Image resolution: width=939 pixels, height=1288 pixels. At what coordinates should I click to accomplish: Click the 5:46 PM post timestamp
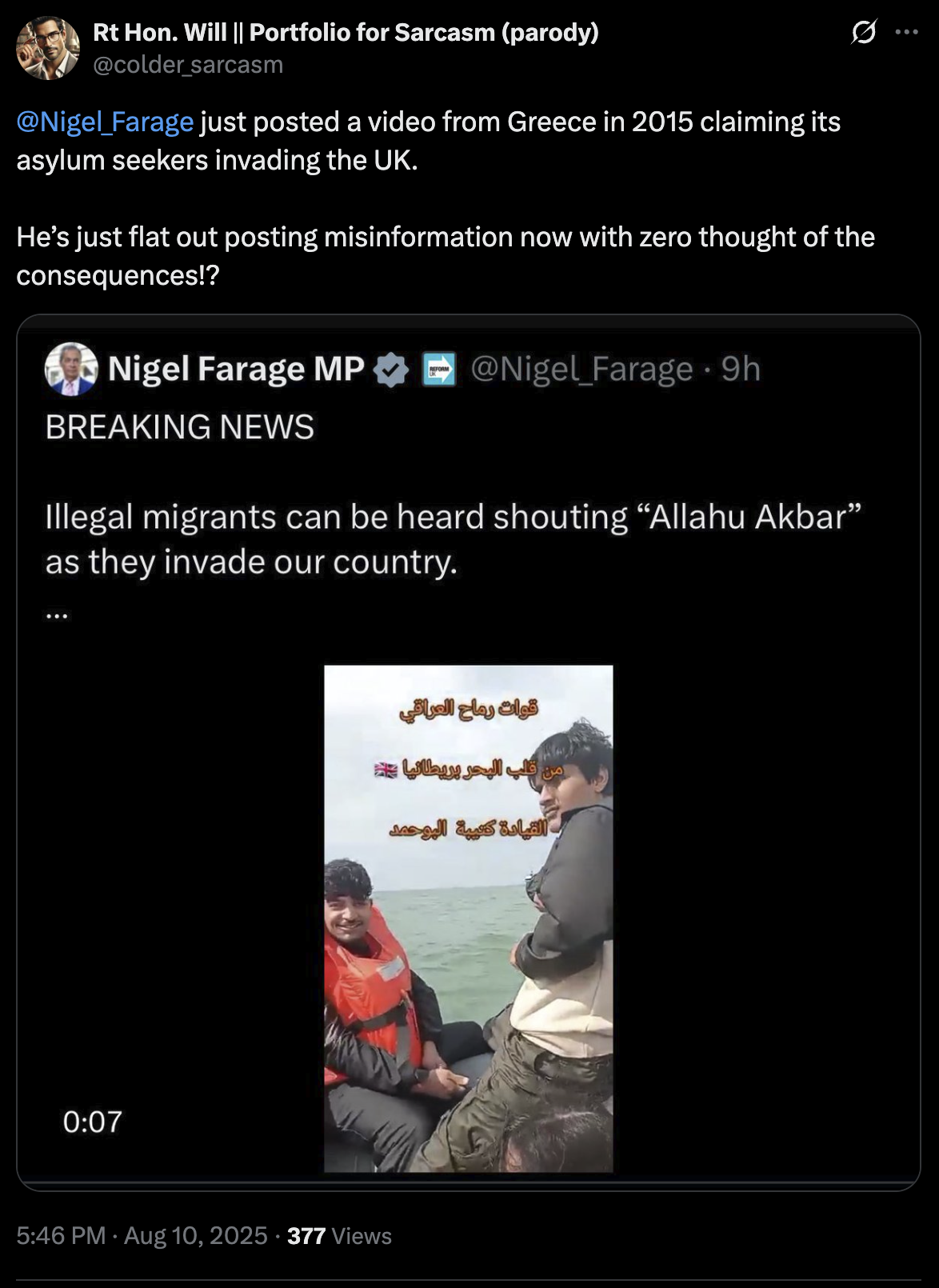point(61,1235)
